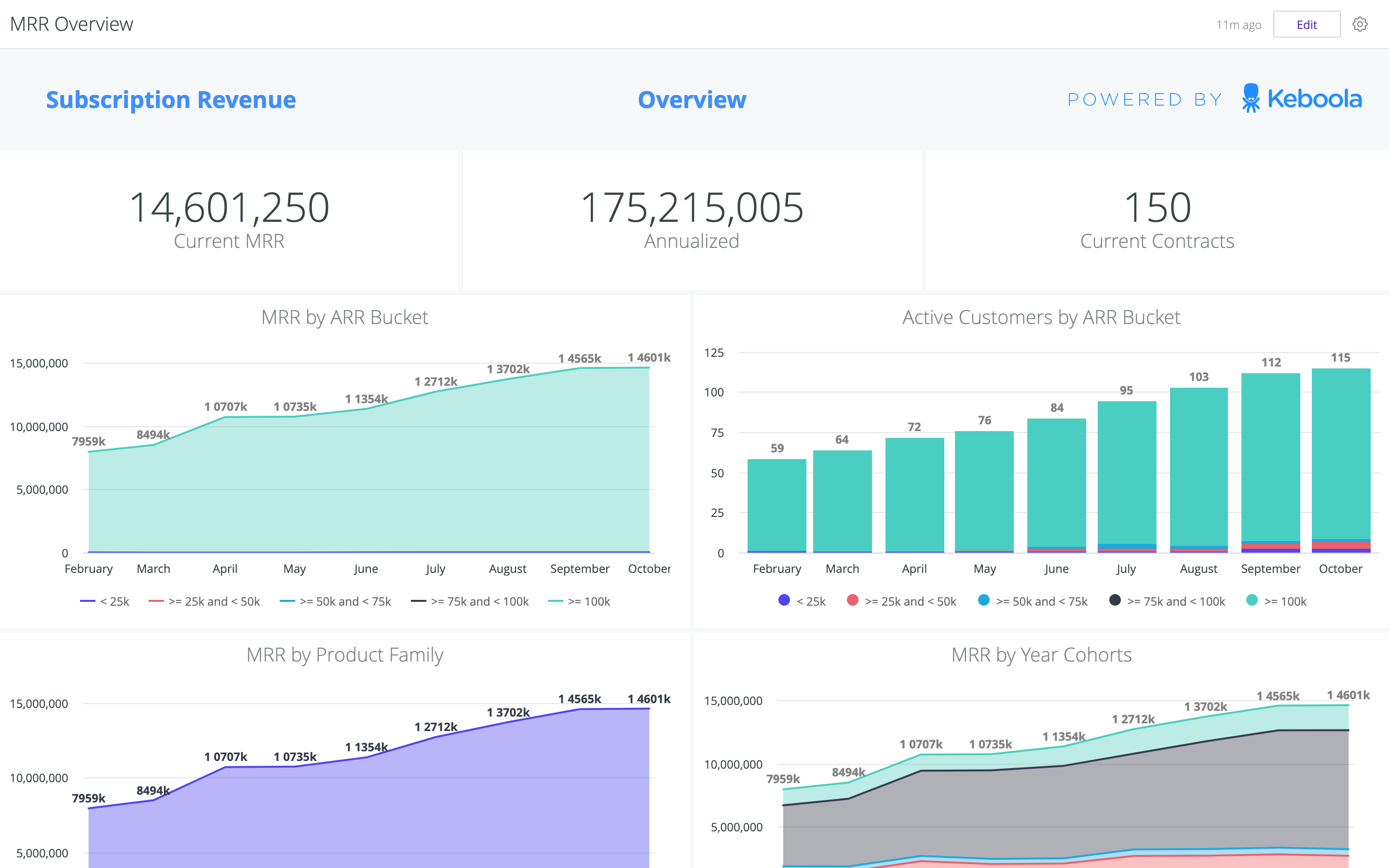This screenshot has width=1389, height=868.
Task: Toggle '>= 25k and < 50k' legend in Active Customers chart
Action: point(902,601)
